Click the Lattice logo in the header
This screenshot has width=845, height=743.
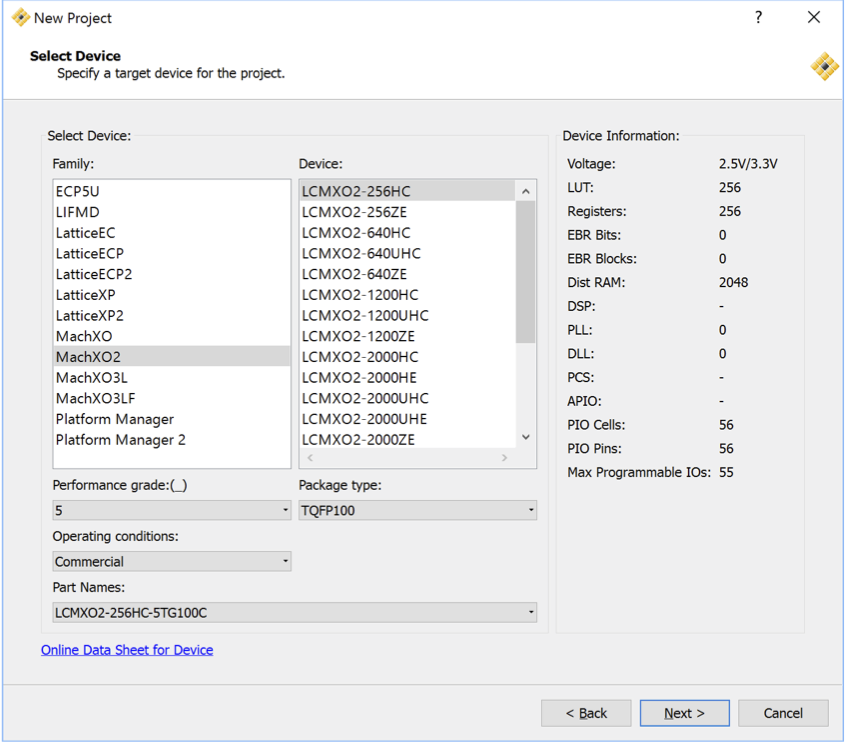825,66
